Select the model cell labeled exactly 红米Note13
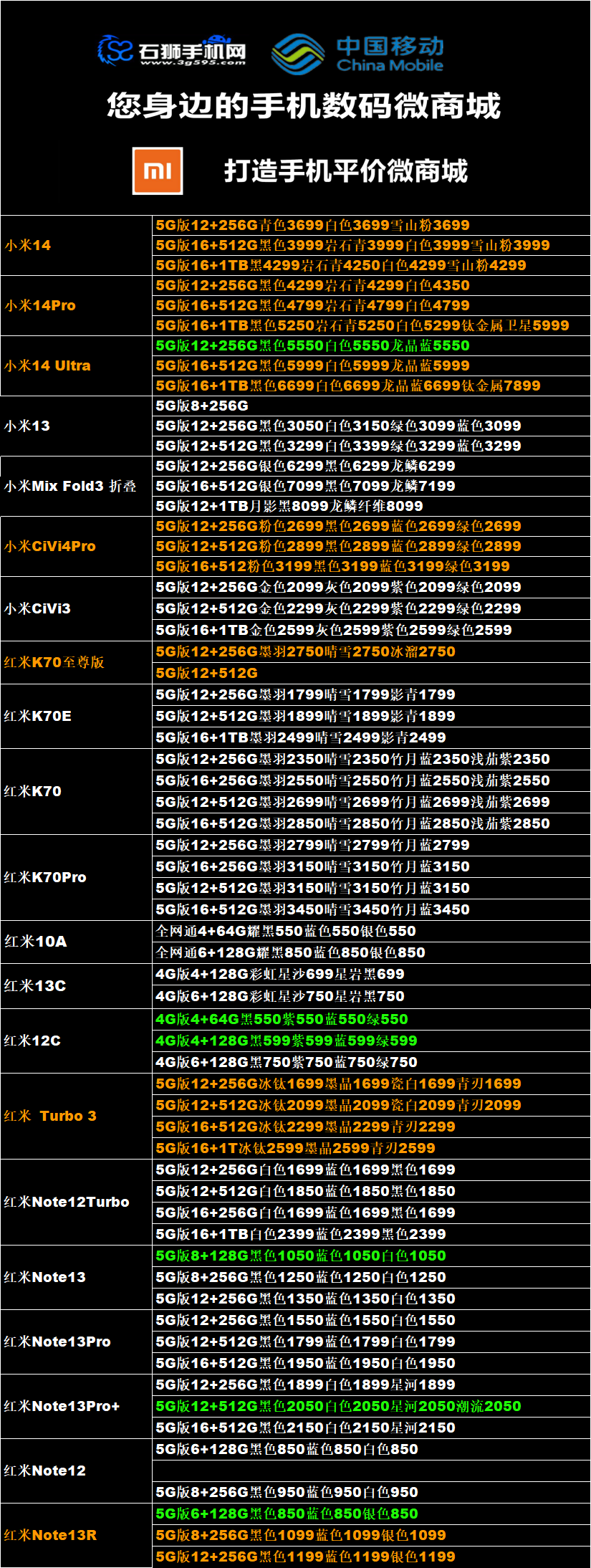Viewport: 591px width, 1568px height. tap(77, 1277)
